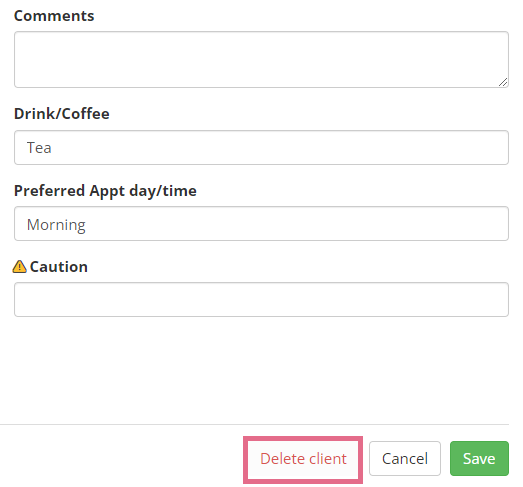
Task: Save the client details
Action: [479, 459]
